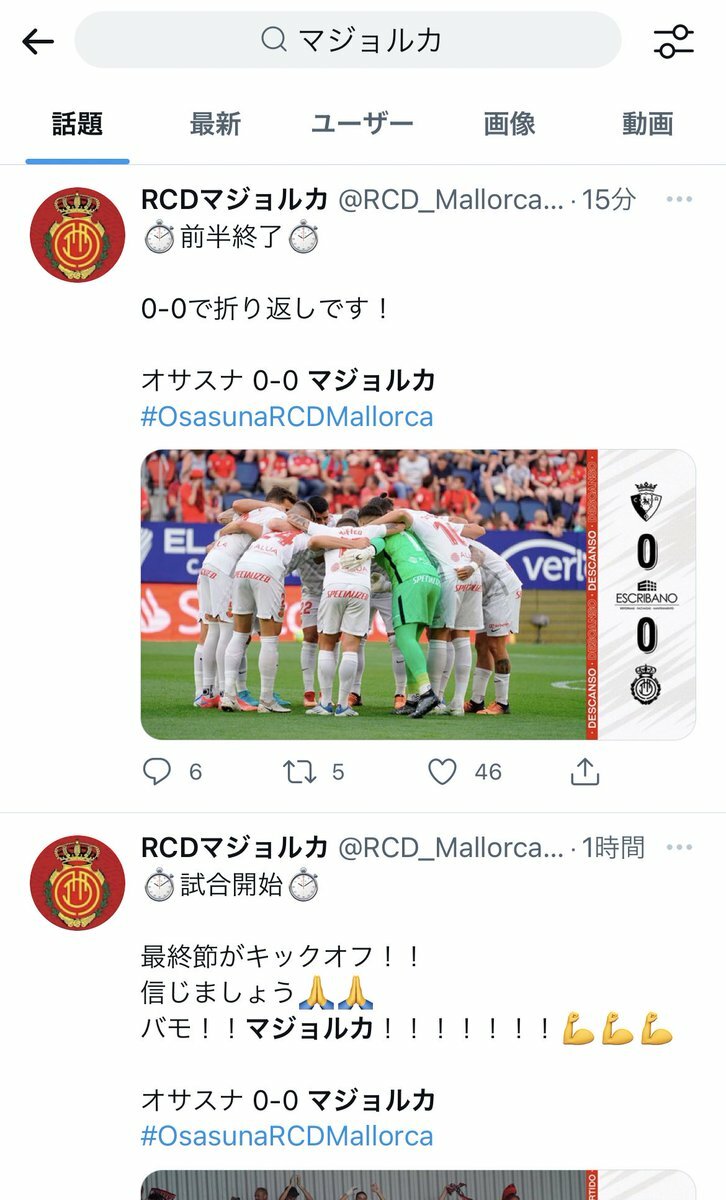Image resolution: width=726 pixels, height=1200 pixels.
Task: Click the マジョルカ search field
Action: point(348,40)
